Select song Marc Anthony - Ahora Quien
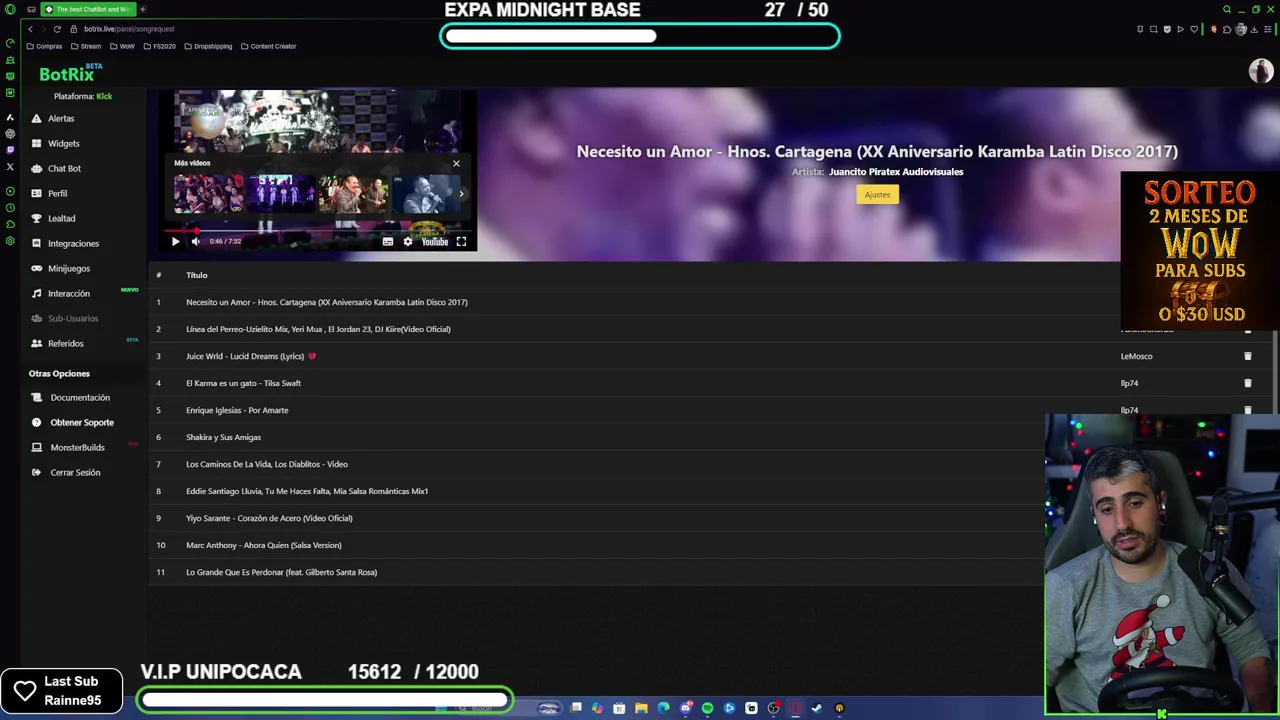The width and height of the screenshot is (1280, 720). [264, 545]
